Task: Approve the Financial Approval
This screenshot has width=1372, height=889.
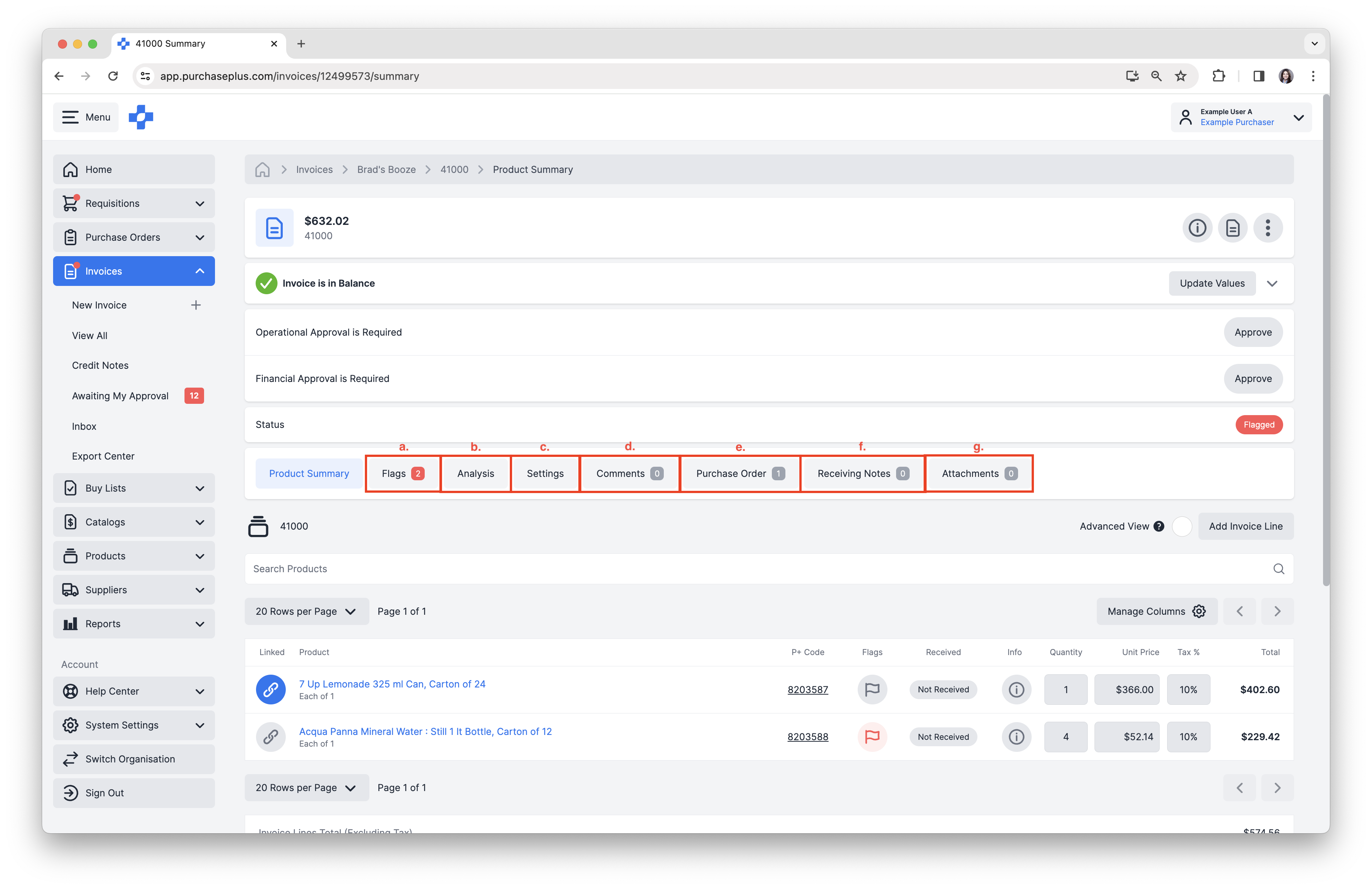Action: tap(1253, 379)
